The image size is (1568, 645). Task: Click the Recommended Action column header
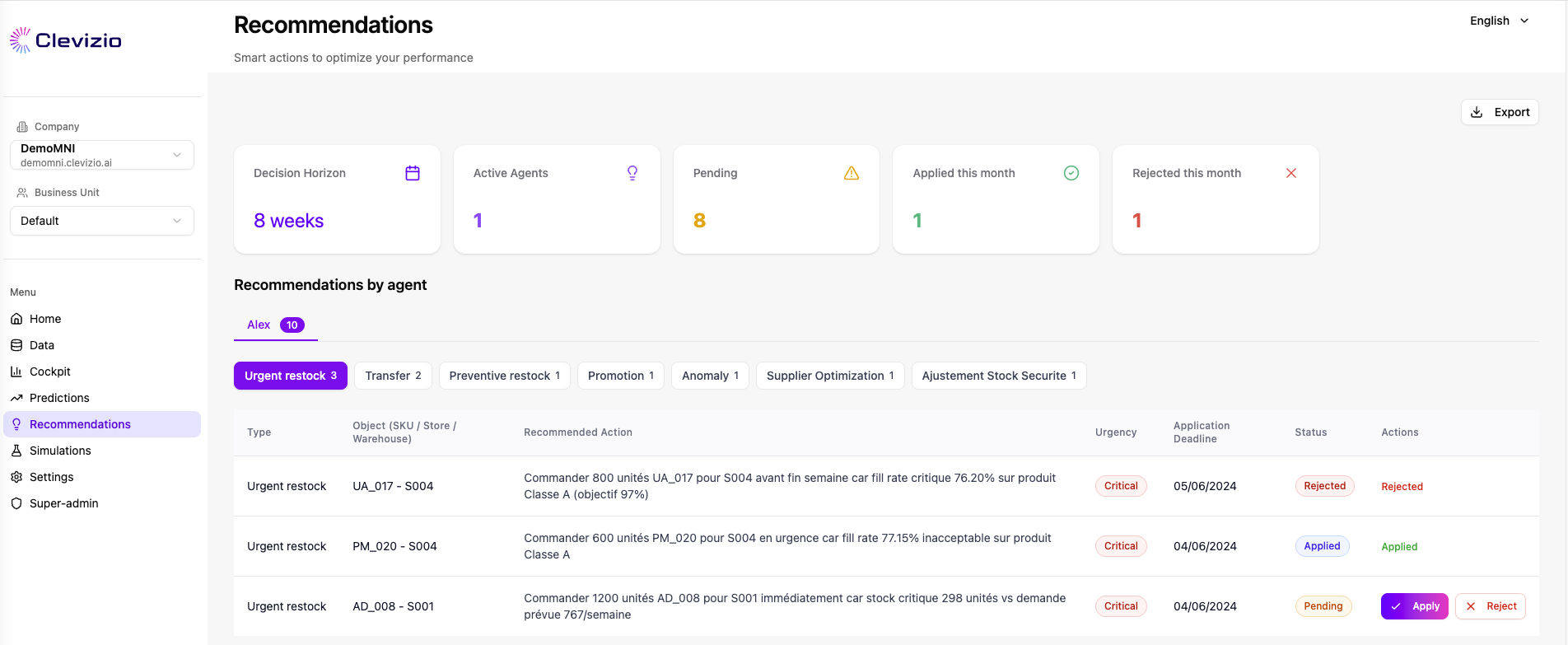578,432
